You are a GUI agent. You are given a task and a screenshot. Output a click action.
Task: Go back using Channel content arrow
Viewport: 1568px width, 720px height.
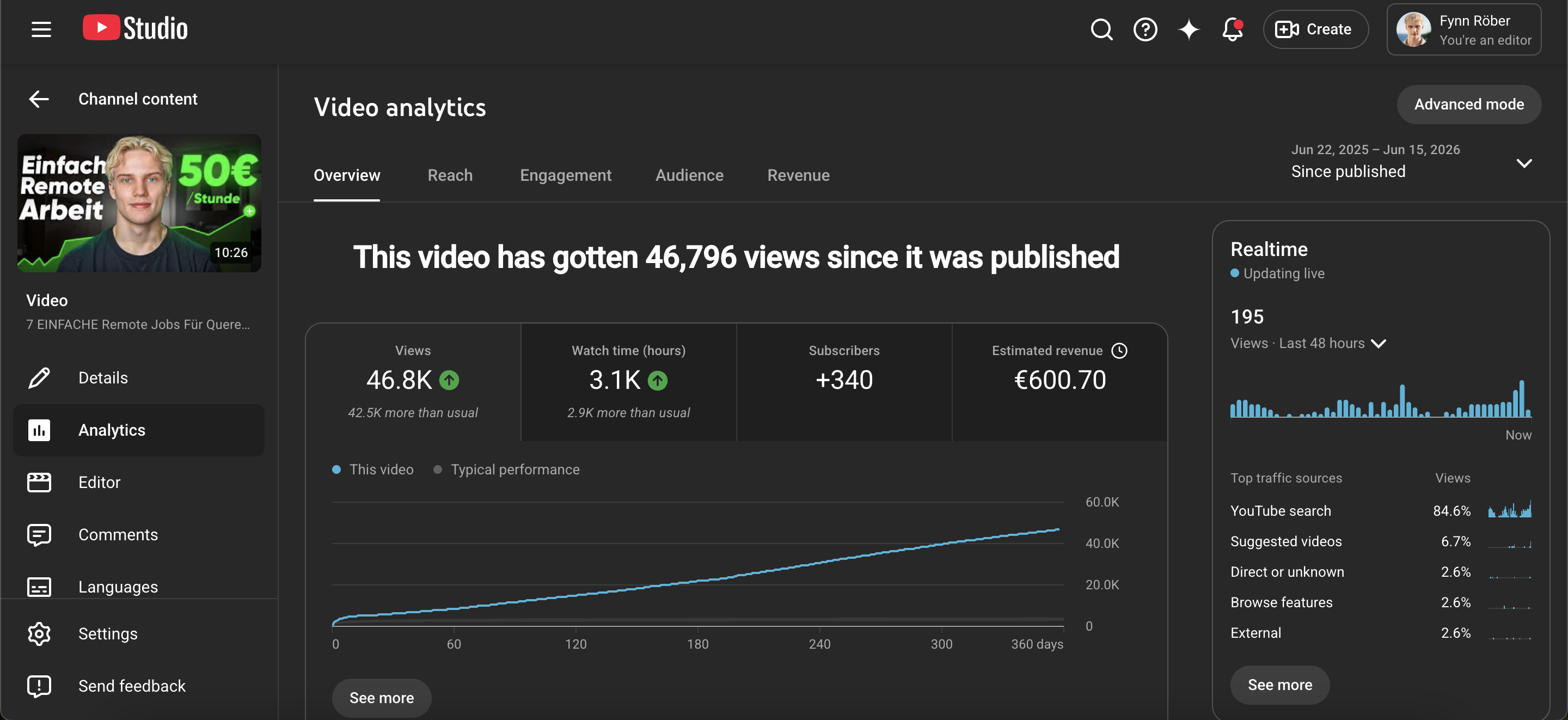[x=39, y=99]
